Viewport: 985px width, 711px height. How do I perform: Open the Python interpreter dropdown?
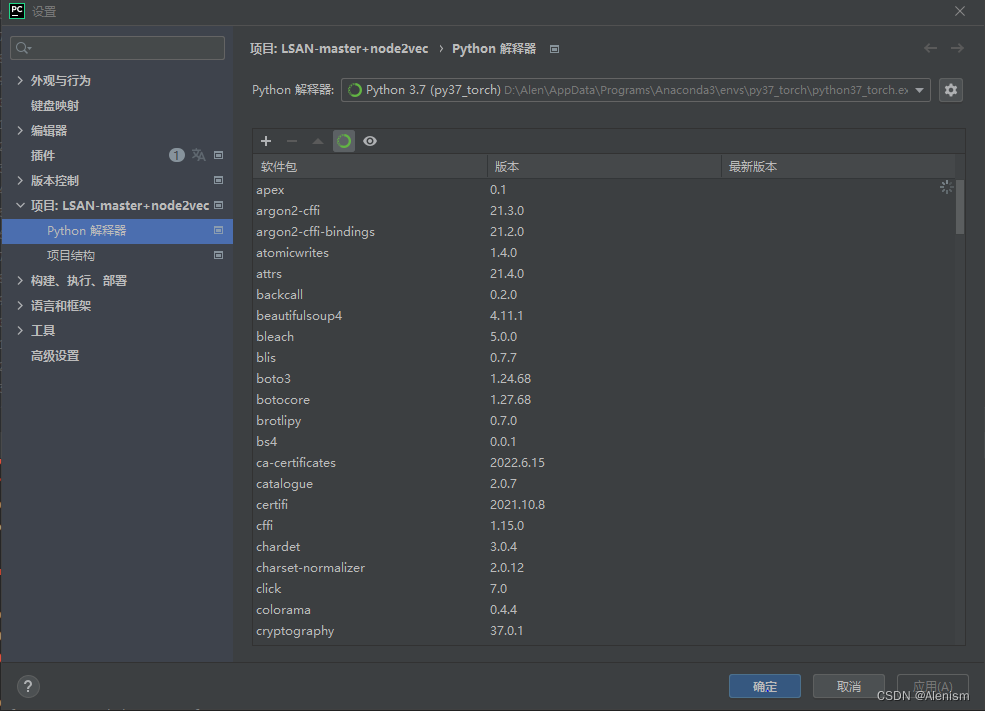tap(635, 90)
